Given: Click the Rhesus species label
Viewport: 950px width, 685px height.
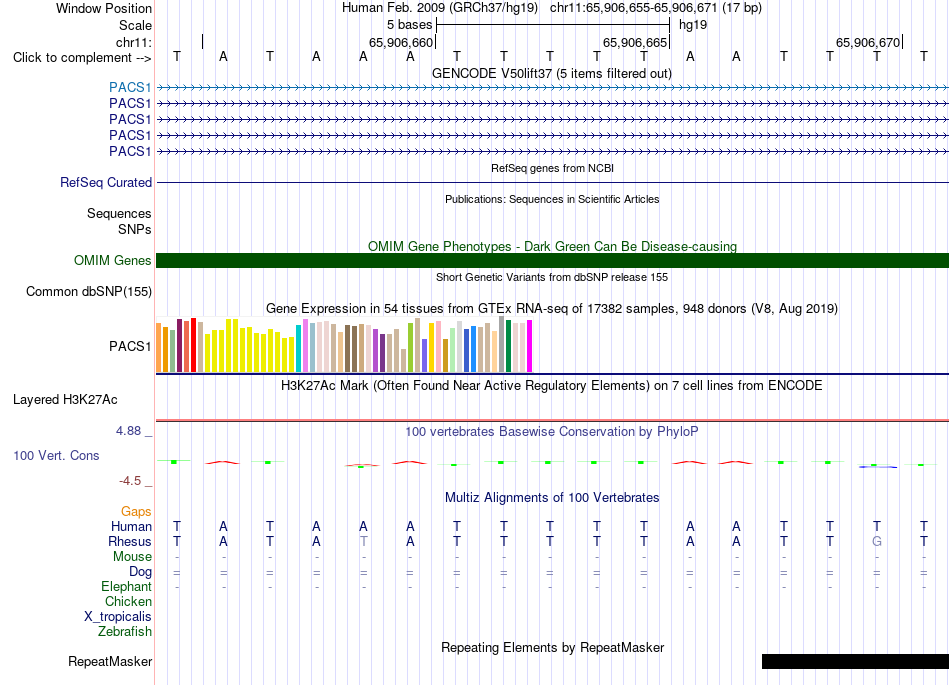Looking at the screenshot, I should (130, 541).
